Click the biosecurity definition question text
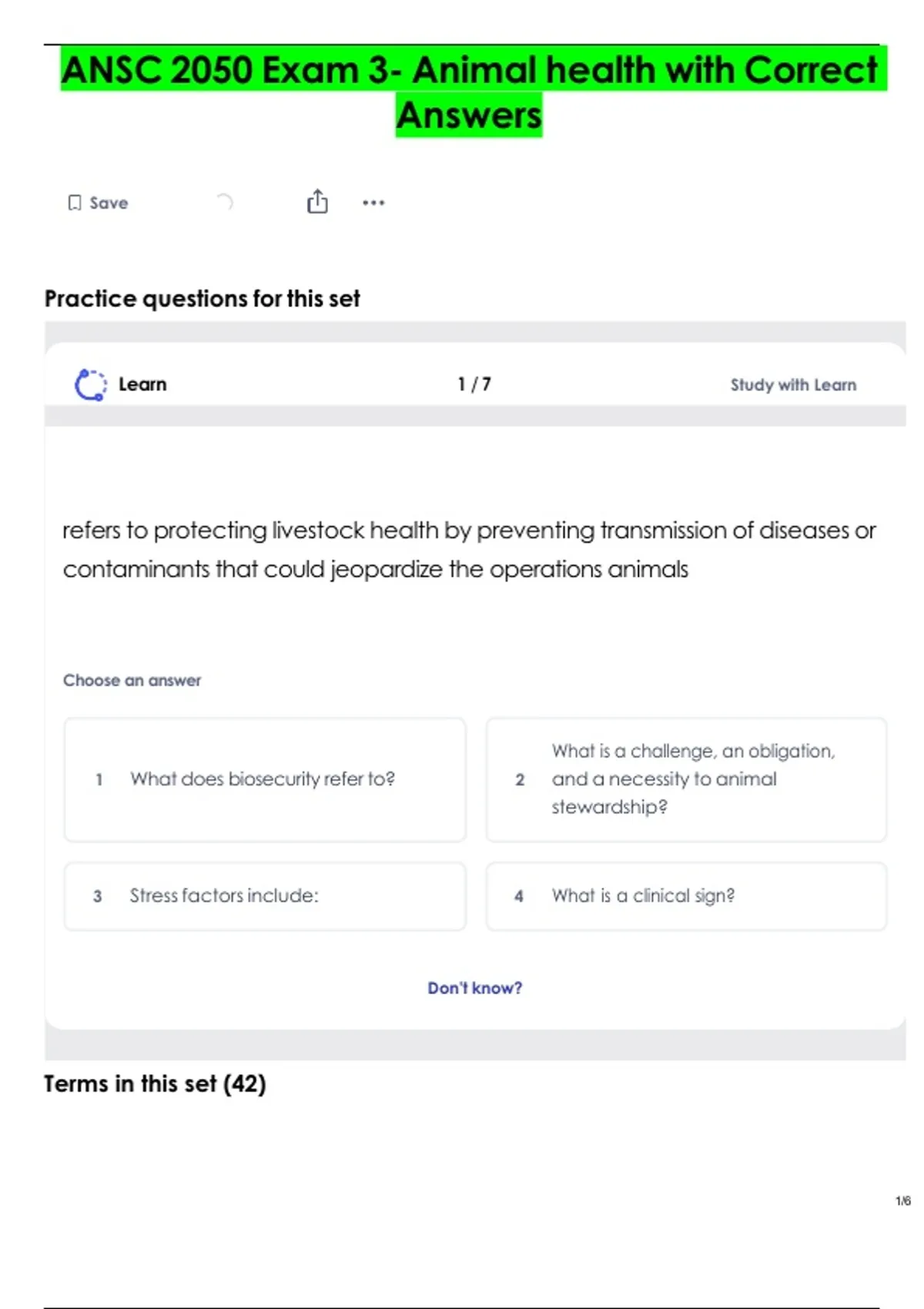 [468, 549]
